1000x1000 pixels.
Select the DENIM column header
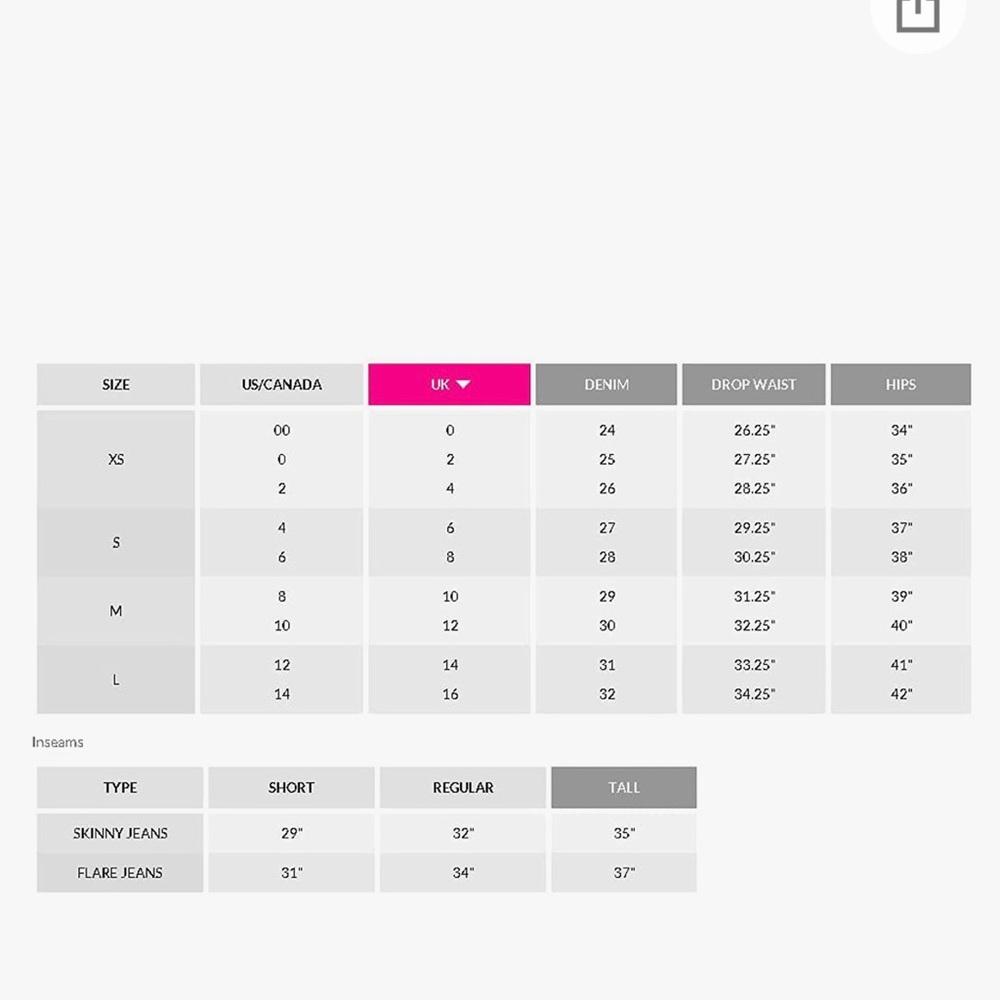tap(606, 384)
